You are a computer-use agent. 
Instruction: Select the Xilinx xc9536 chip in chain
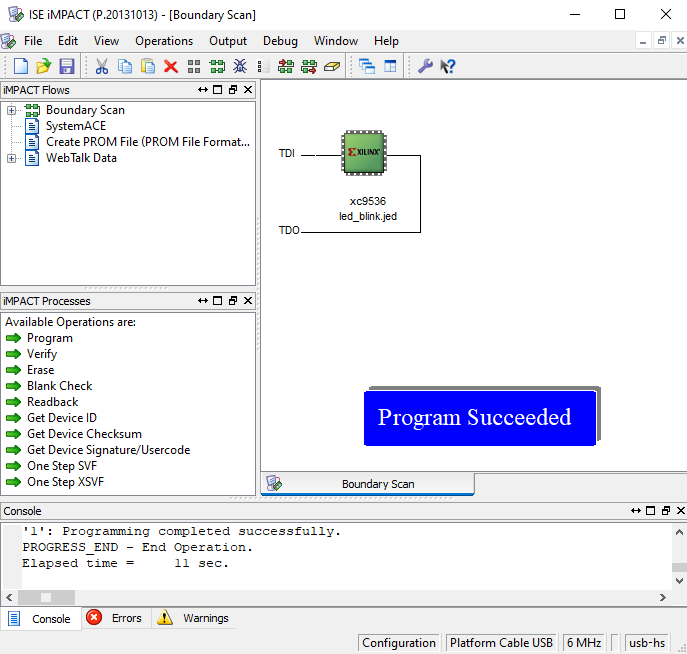[364, 153]
